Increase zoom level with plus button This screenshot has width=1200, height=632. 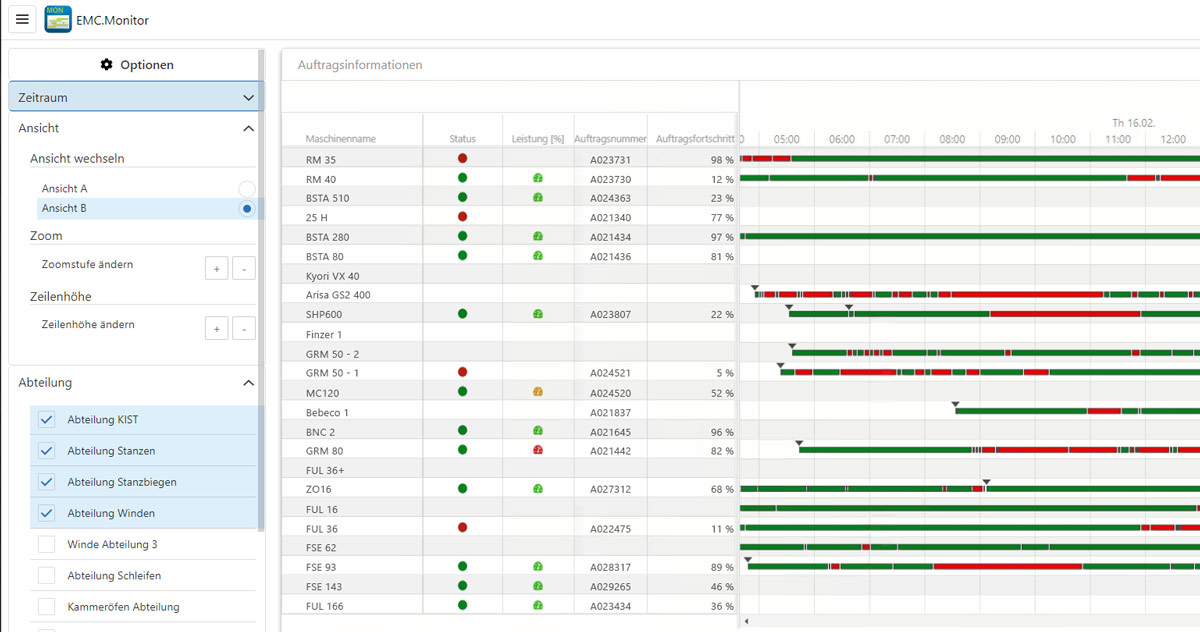click(x=216, y=268)
